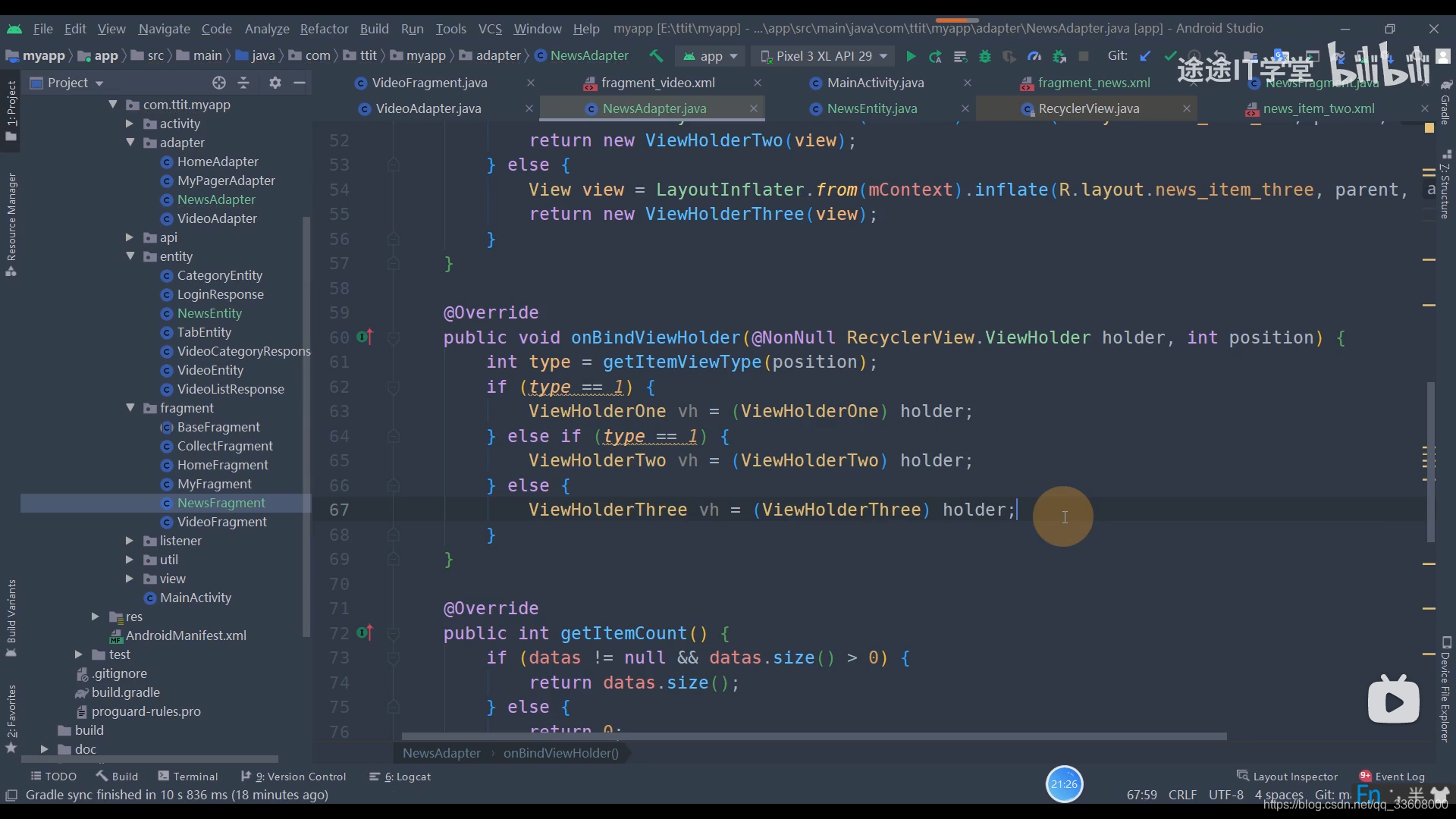The image size is (1456, 819).
Task: Click Git Update Project arrow icon
Action: click(x=1146, y=56)
